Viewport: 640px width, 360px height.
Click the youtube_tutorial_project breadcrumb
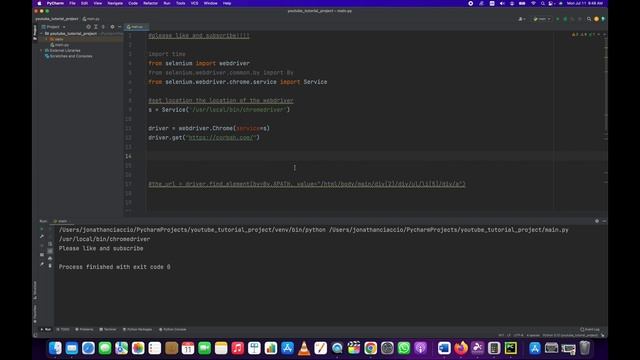tap(57, 19)
